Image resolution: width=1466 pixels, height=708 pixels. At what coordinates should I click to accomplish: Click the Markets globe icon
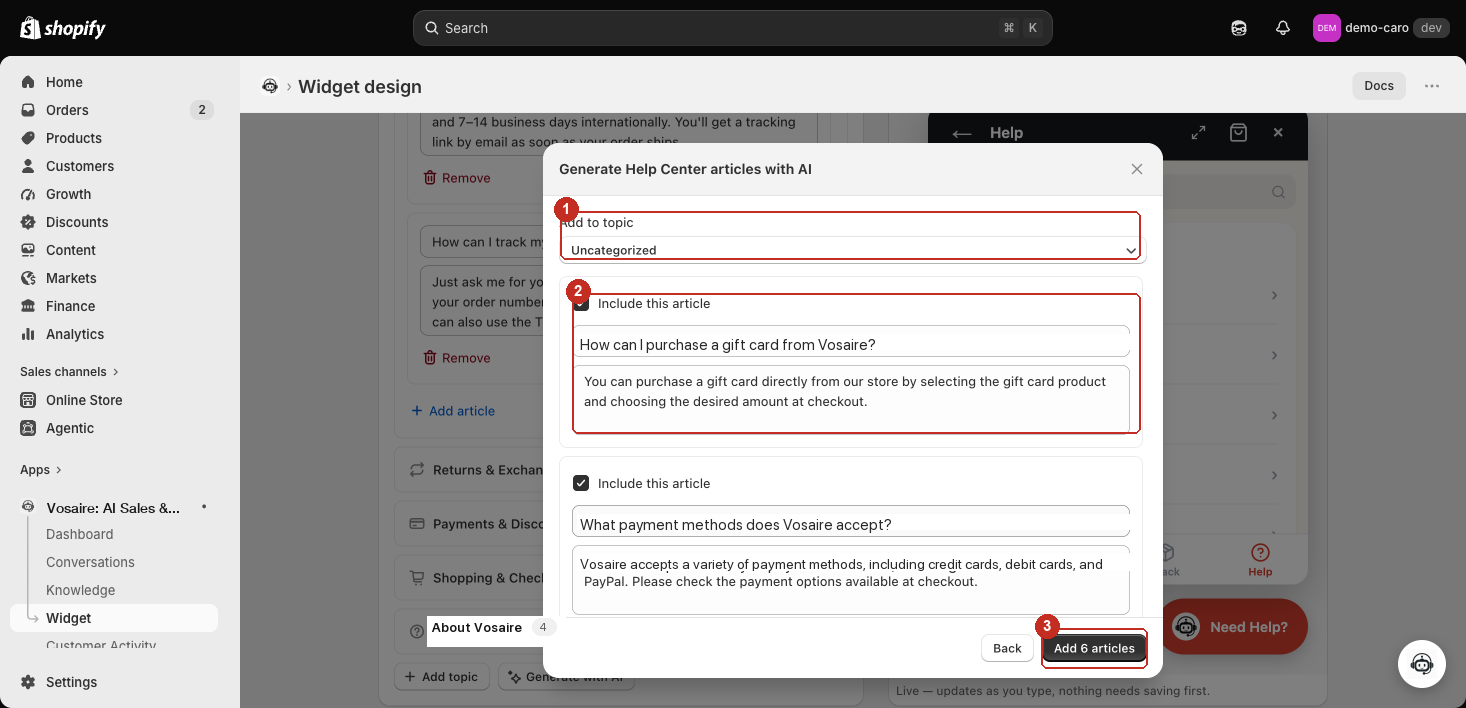28,278
